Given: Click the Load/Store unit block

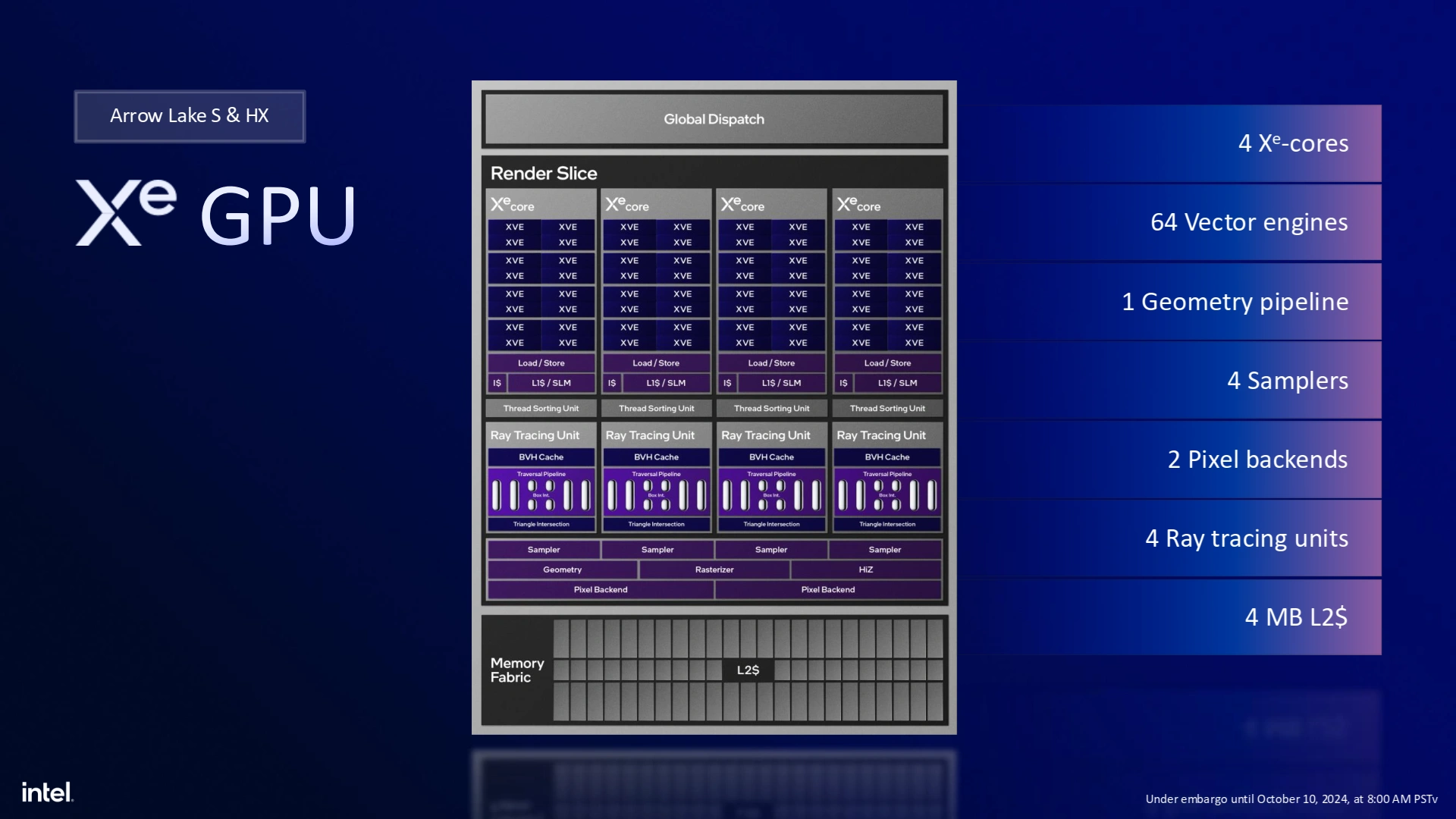Looking at the screenshot, I should [x=540, y=362].
